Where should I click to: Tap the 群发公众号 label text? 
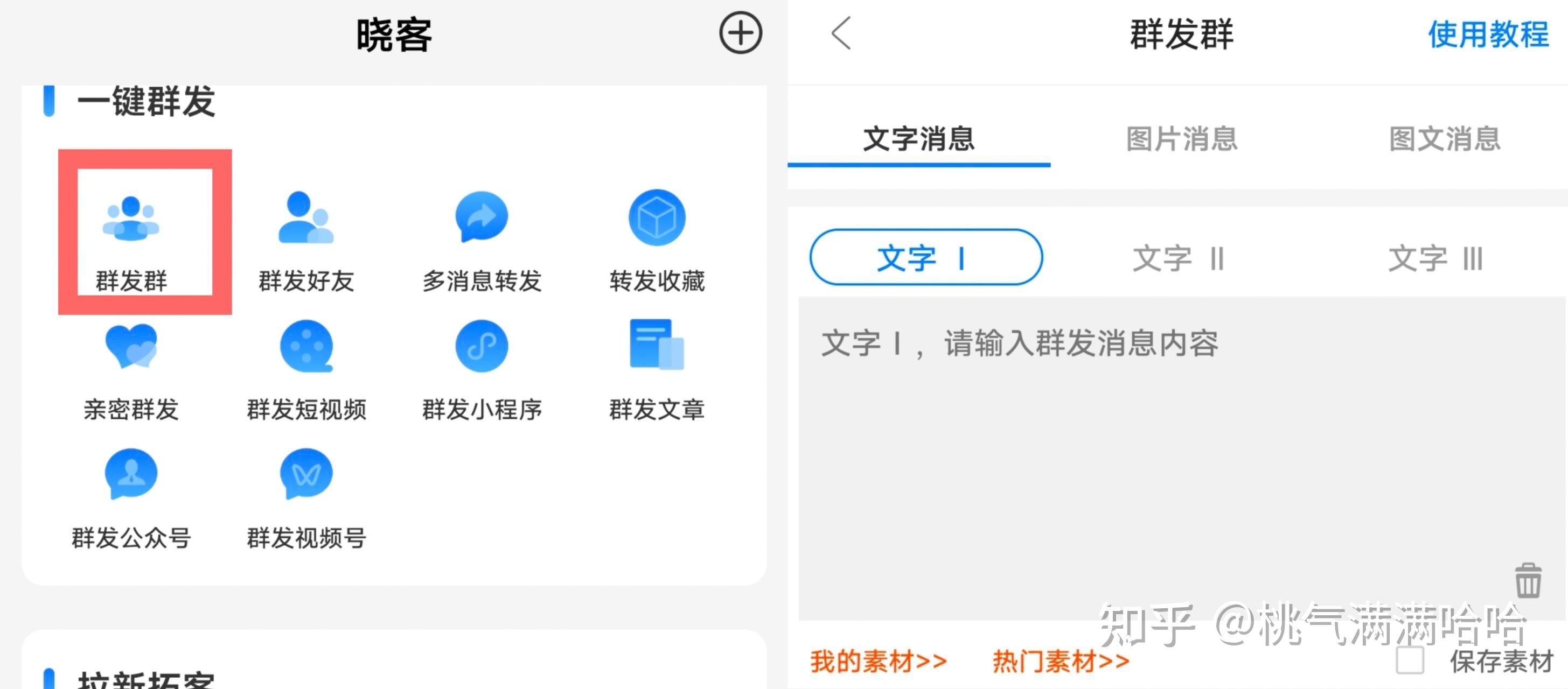point(131,538)
